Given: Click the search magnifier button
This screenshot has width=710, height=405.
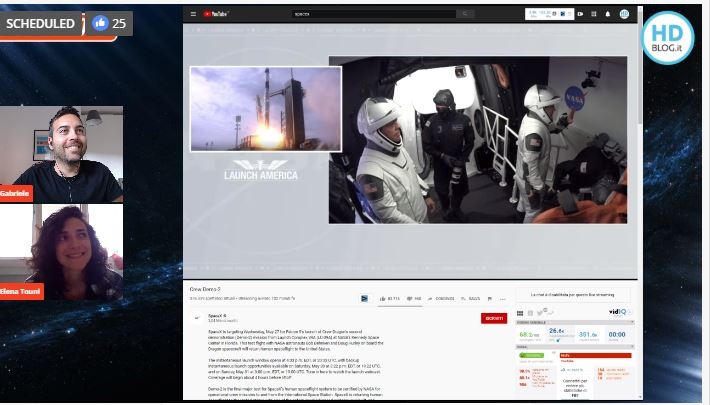Looking at the screenshot, I should [465, 14].
